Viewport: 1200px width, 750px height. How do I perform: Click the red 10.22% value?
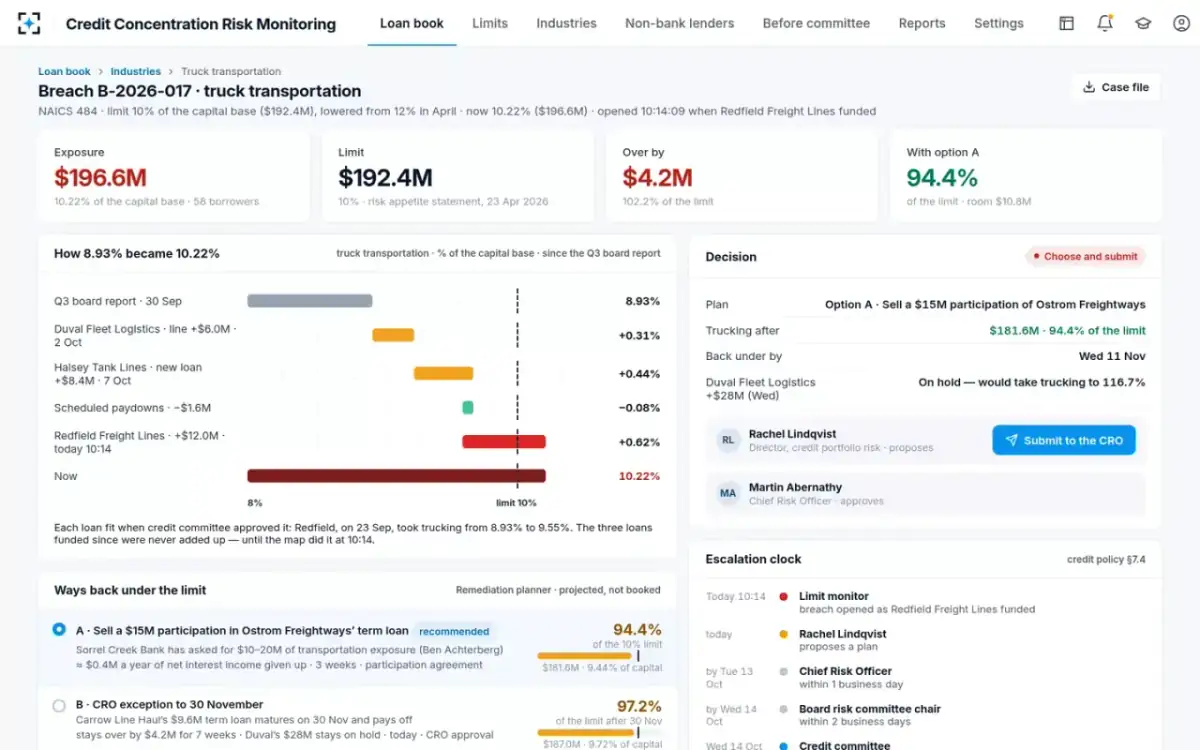pos(639,476)
